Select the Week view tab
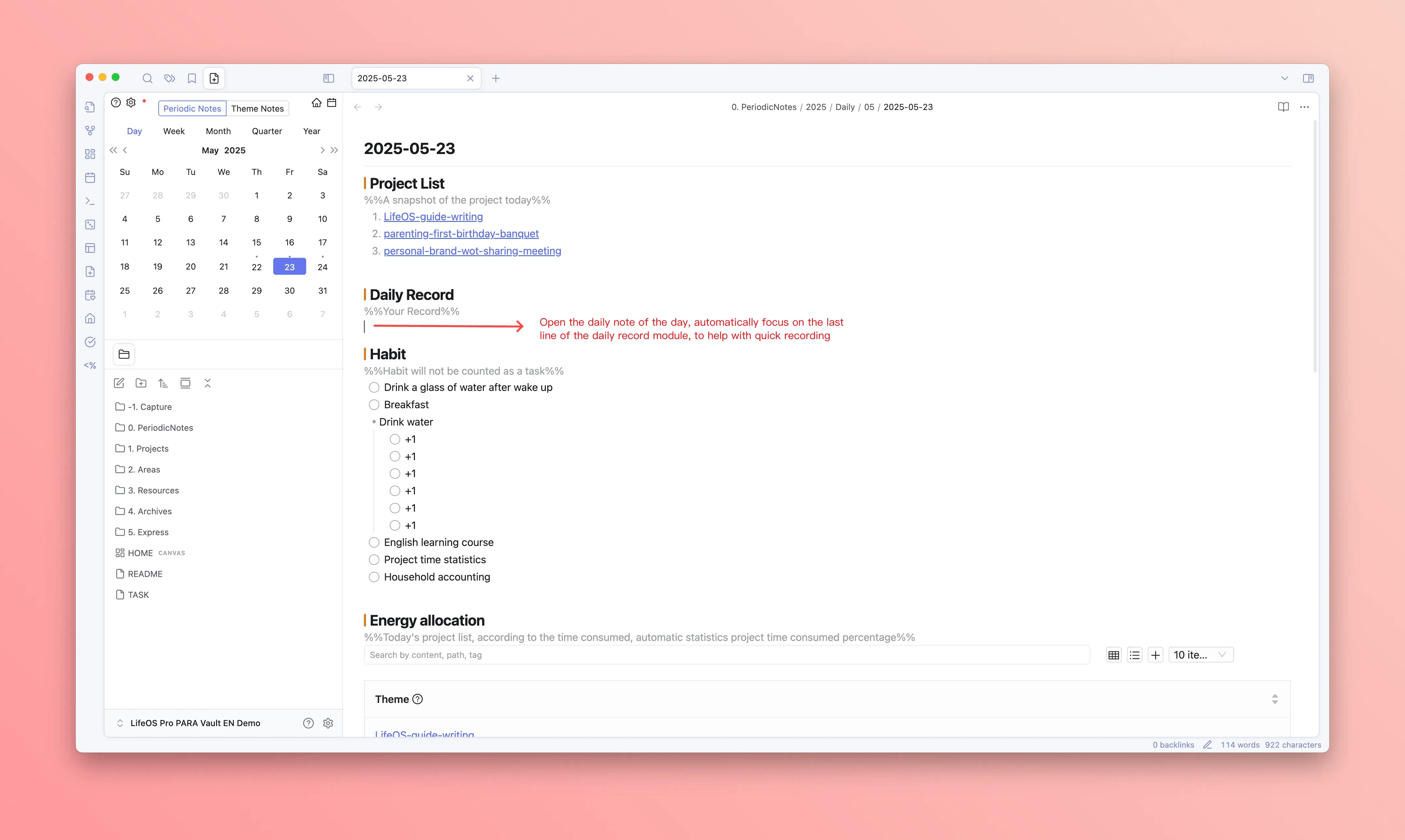1405x840 pixels. tap(174, 131)
